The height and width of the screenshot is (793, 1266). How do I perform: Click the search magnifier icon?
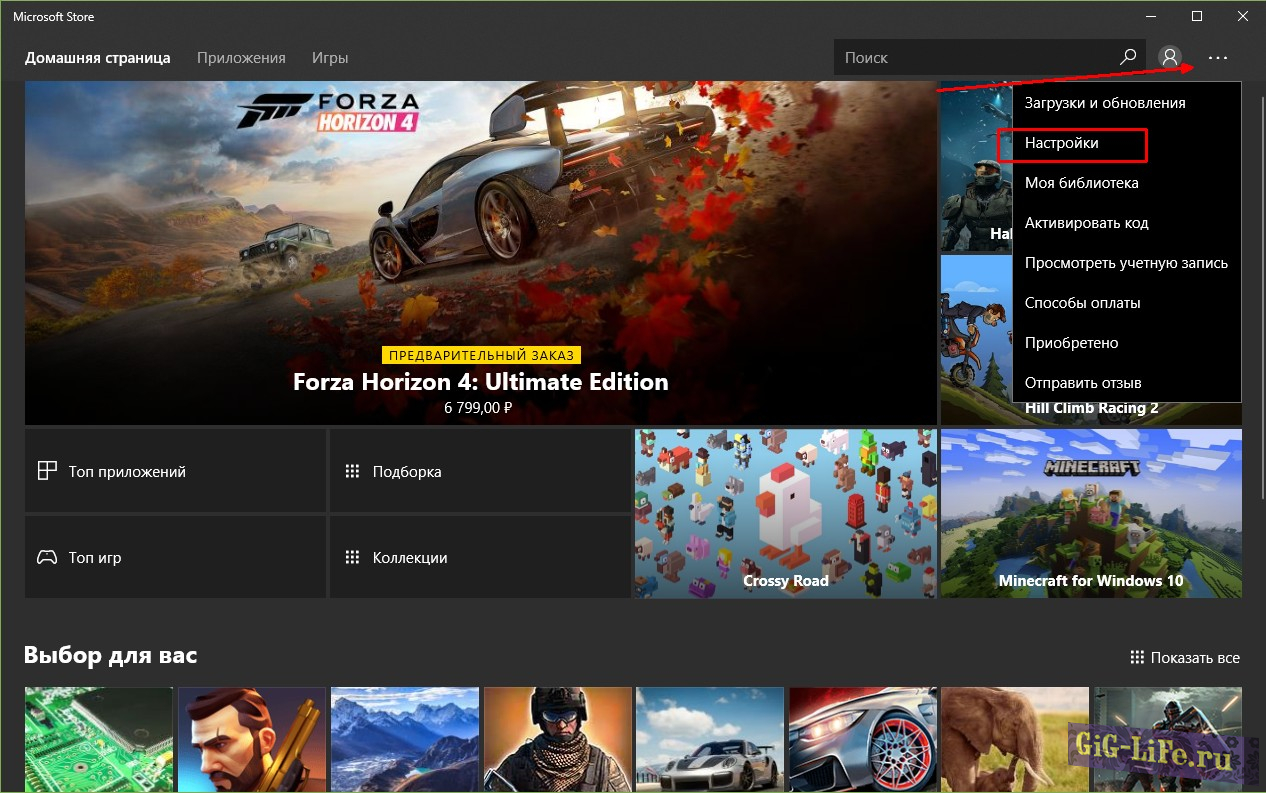click(x=1128, y=57)
